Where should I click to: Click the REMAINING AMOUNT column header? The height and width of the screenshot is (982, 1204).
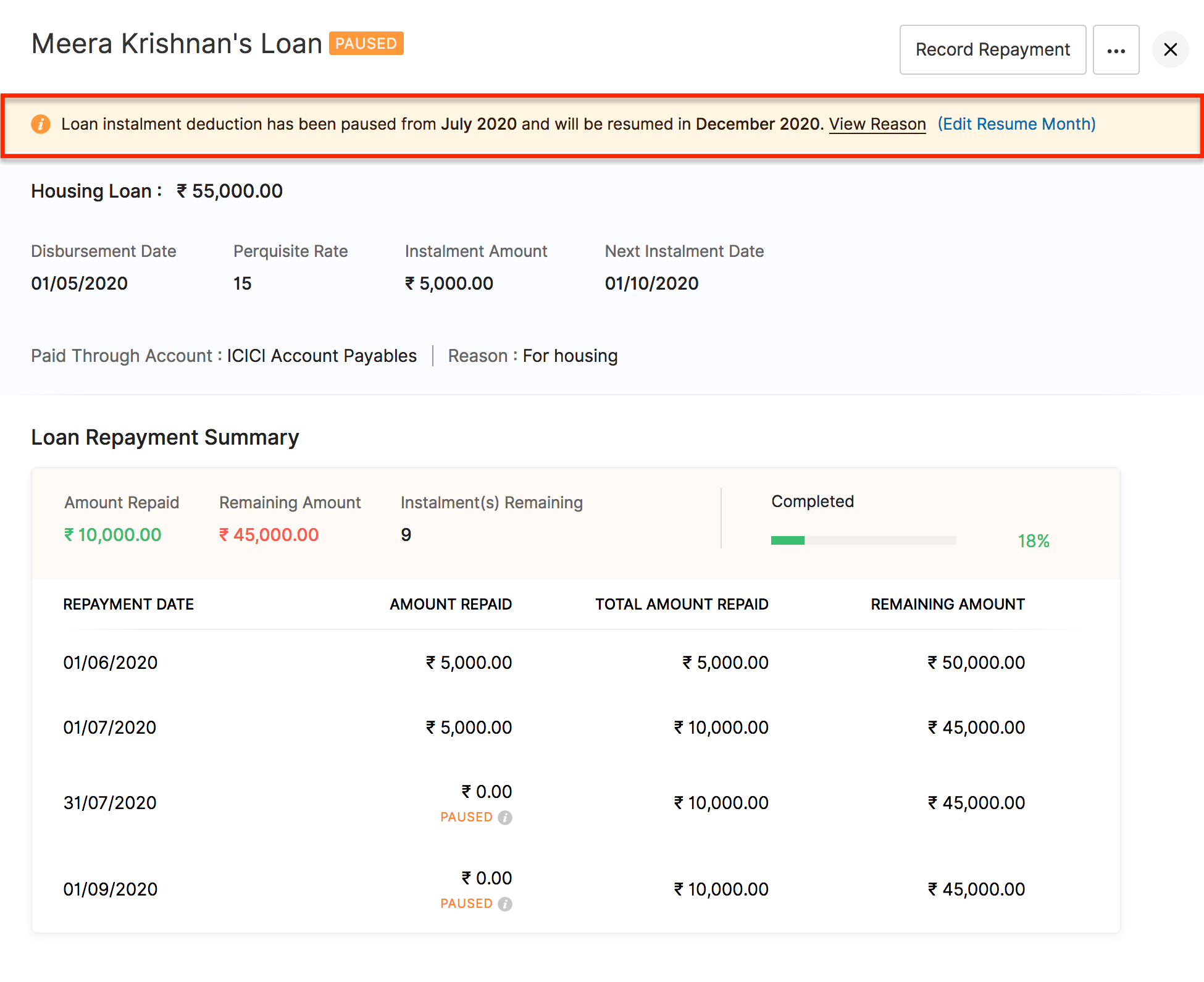point(947,604)
